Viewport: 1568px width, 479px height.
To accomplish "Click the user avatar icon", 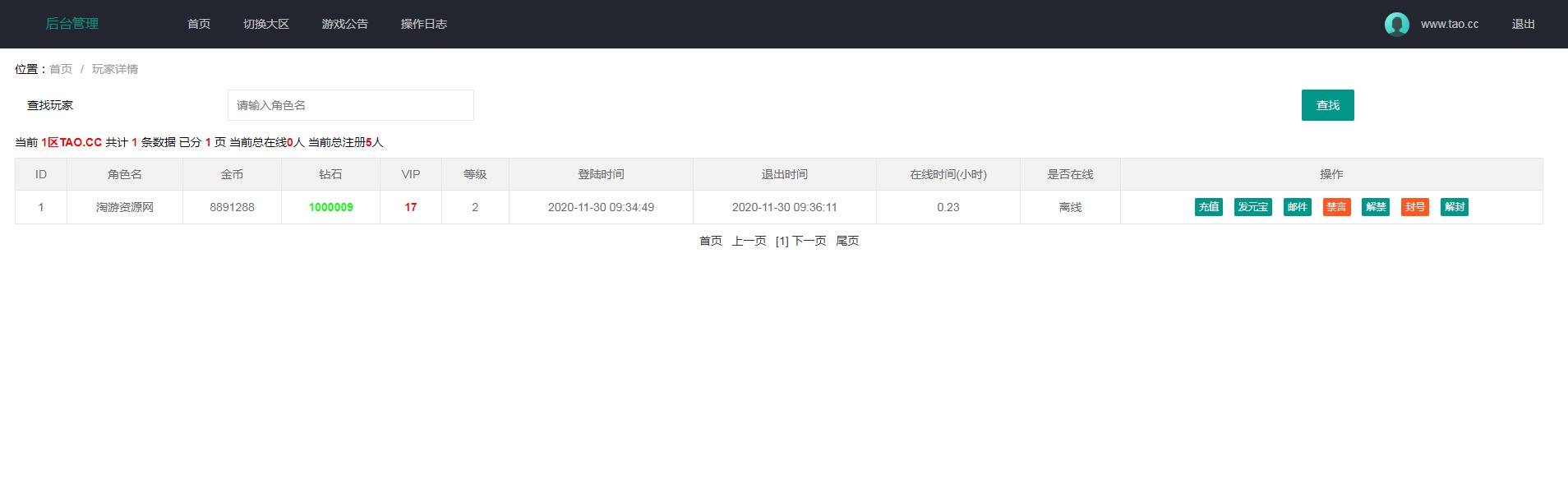I will point(1396,25).
